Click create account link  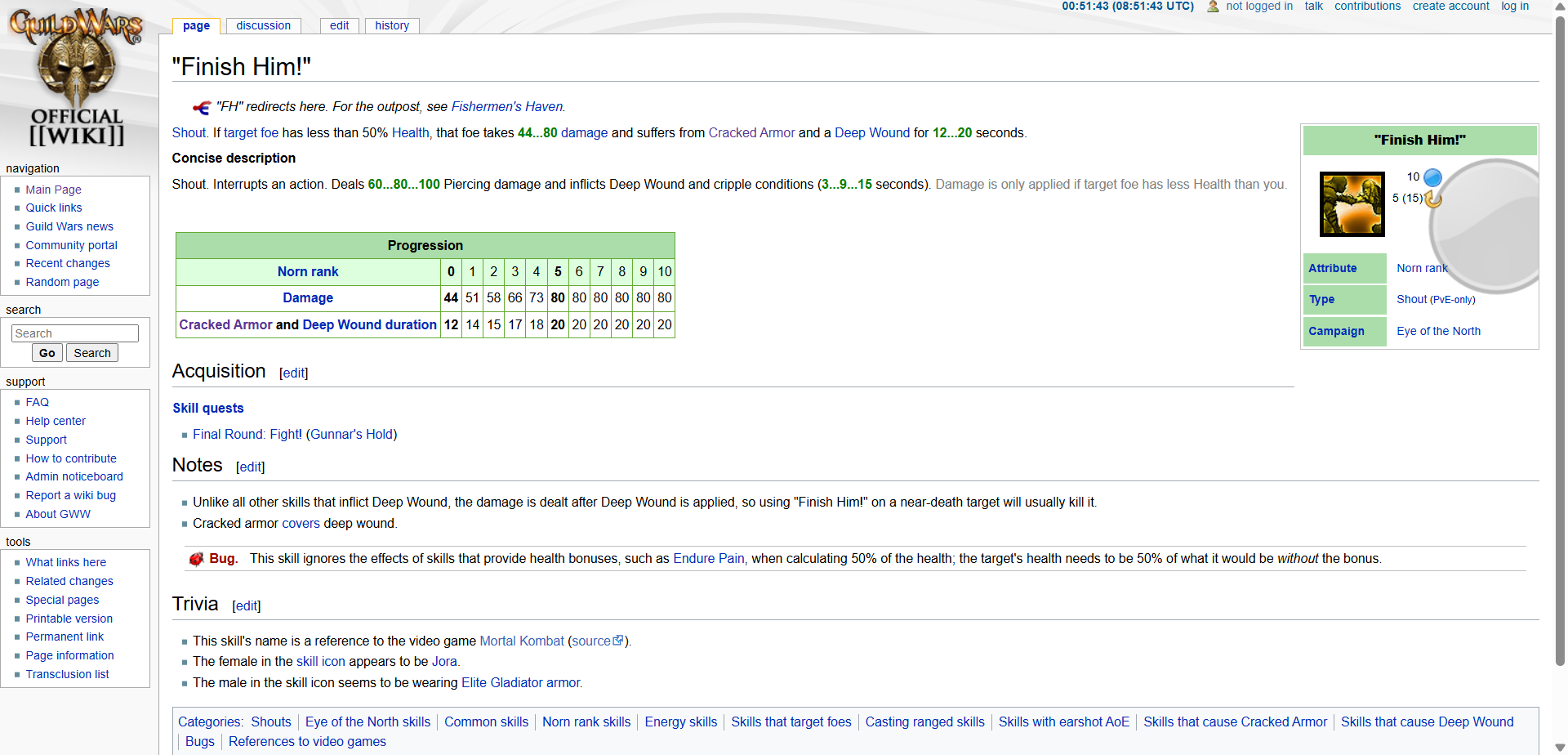tap(1450, 7)
